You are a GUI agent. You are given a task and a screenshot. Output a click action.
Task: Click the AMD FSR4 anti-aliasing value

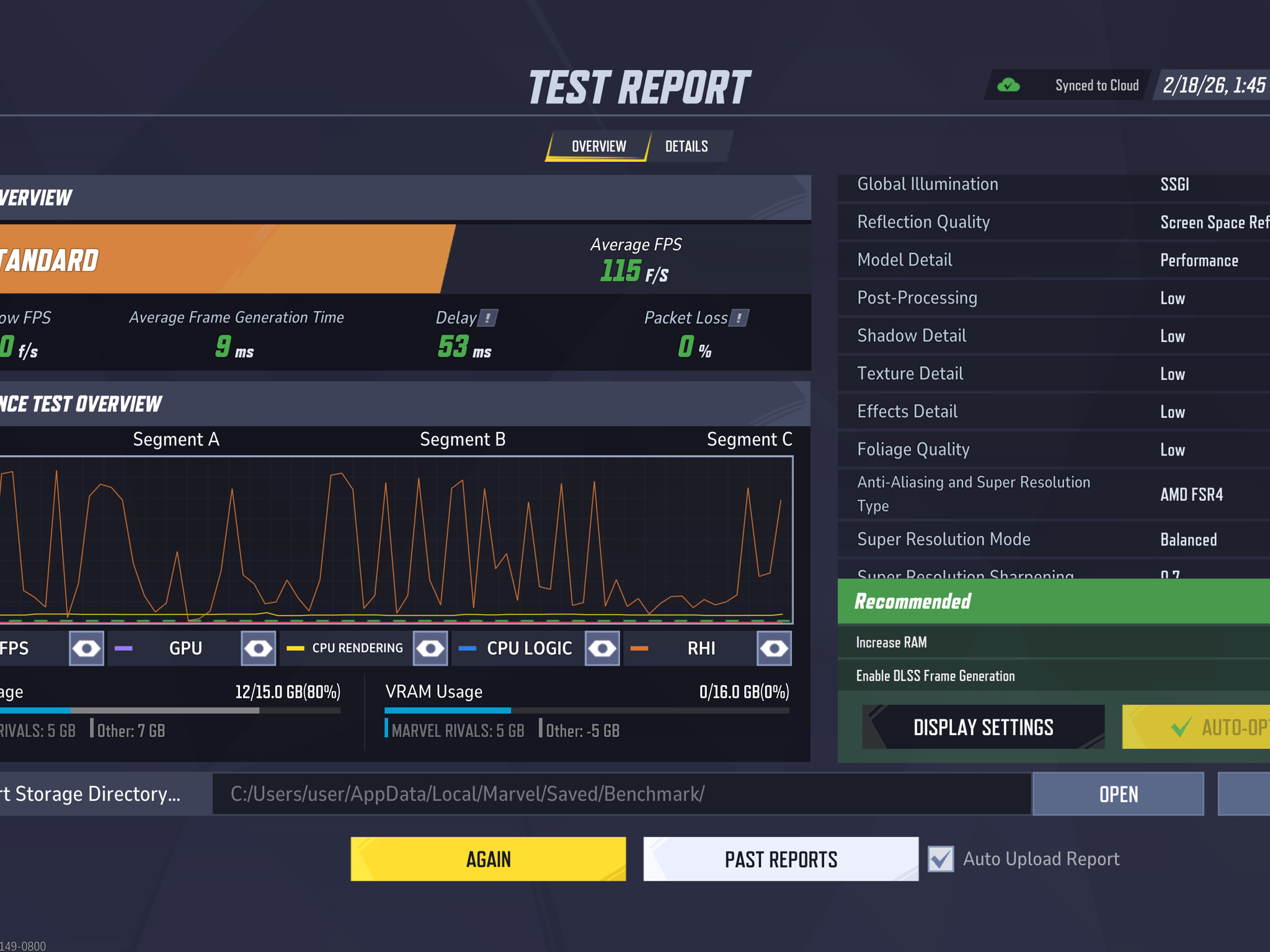(1191, 495)
